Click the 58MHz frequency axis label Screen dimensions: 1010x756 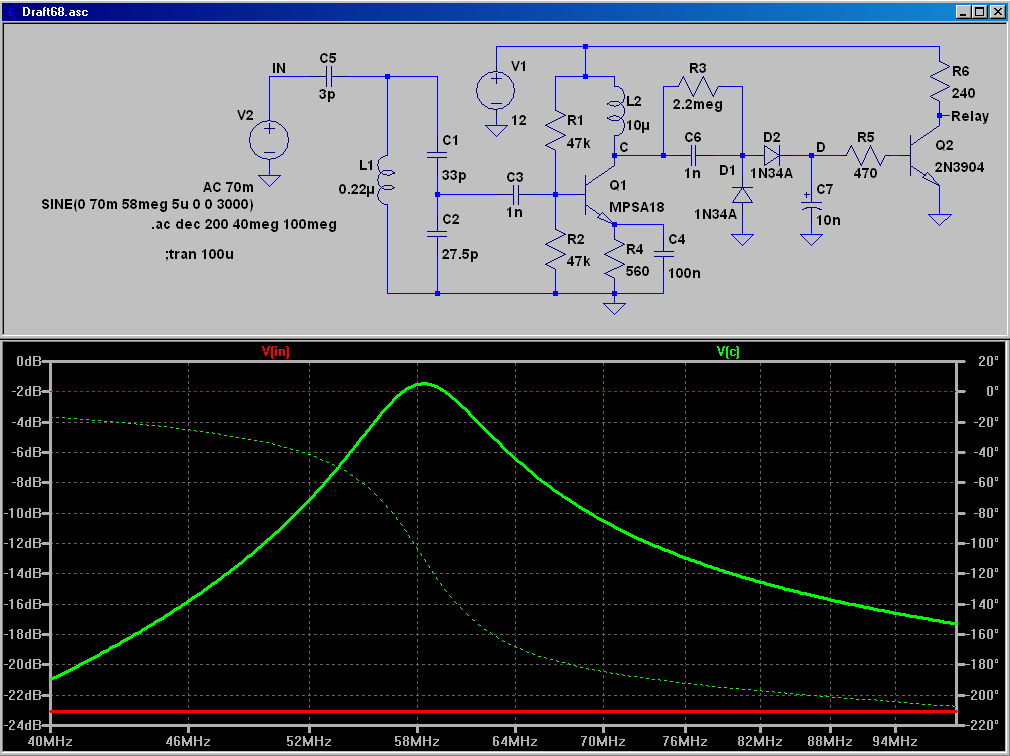pos(417,741)
